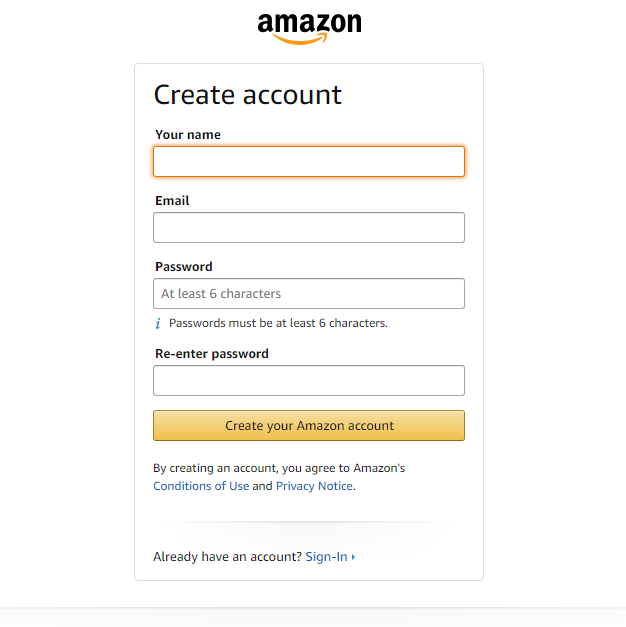This screenshot has height=627, width=626.
Task: Follow the Sign-In link
Action: (326, 557)
